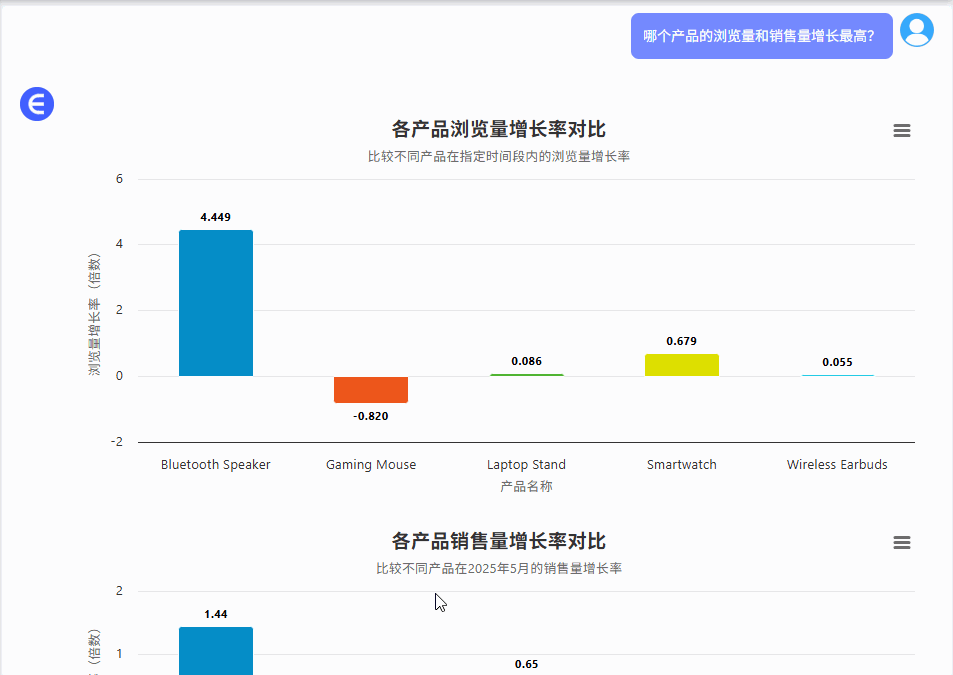Click the Wireless Earbuds axis label
Screen dimensions: 953x675
pos(837,465)
